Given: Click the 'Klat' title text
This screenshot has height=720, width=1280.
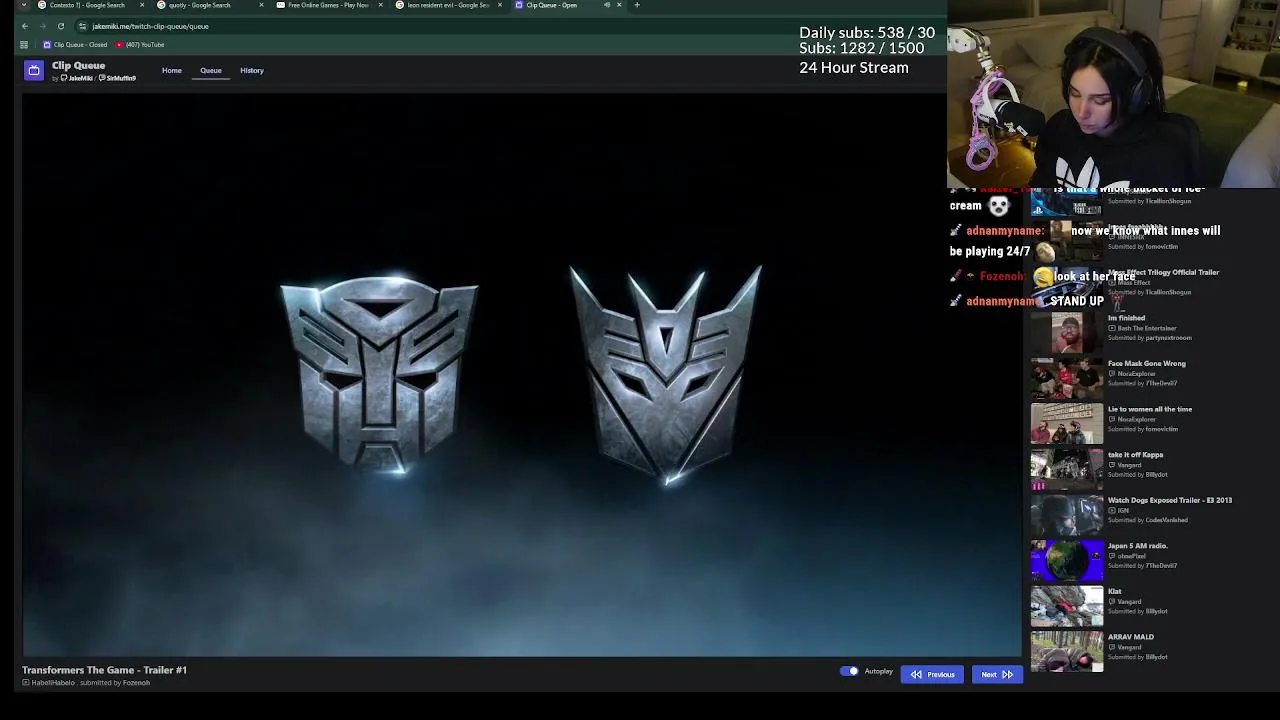Looking at the screenshot, I should (x=1115, y=591).
